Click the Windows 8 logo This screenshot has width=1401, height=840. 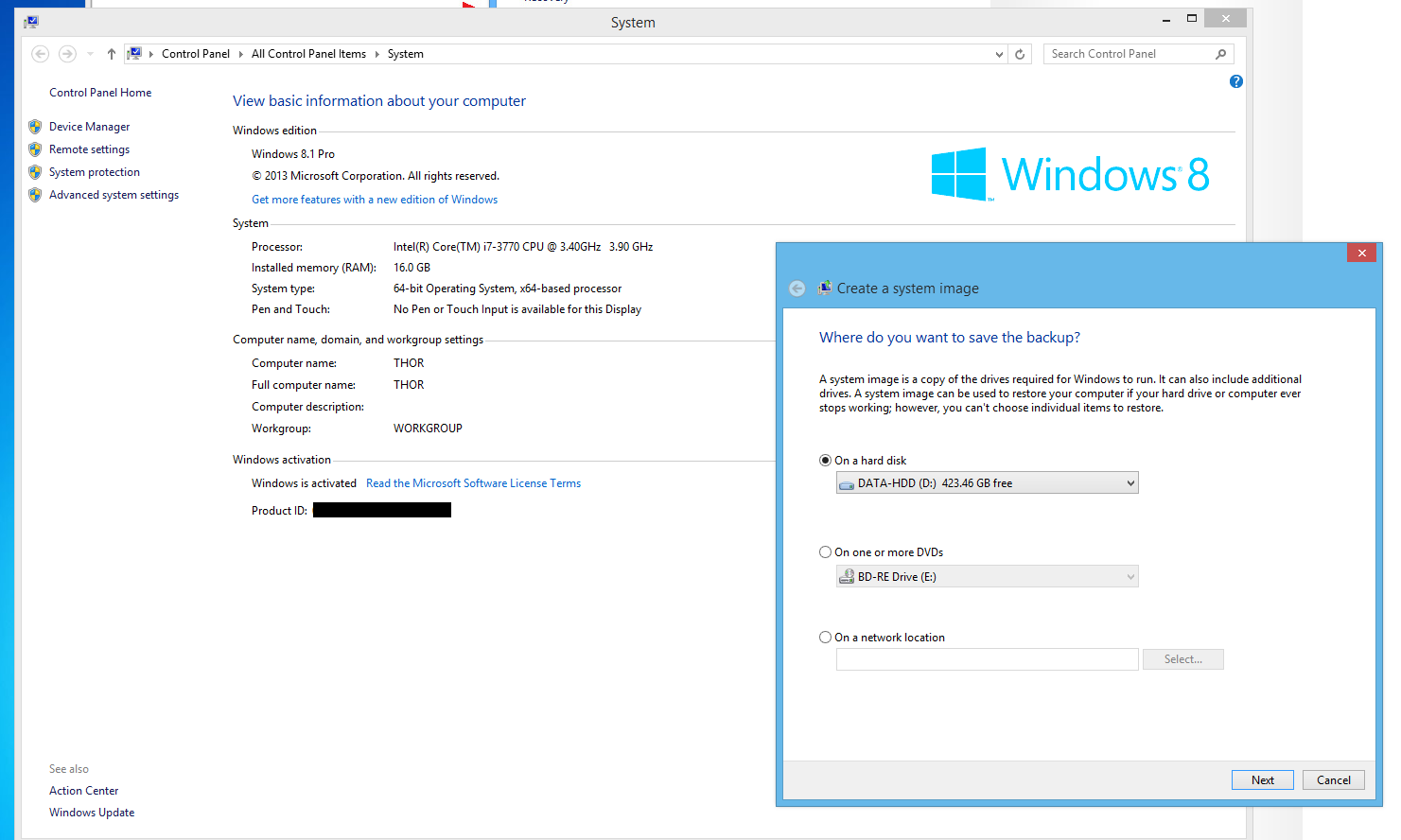pos(1070,174)
